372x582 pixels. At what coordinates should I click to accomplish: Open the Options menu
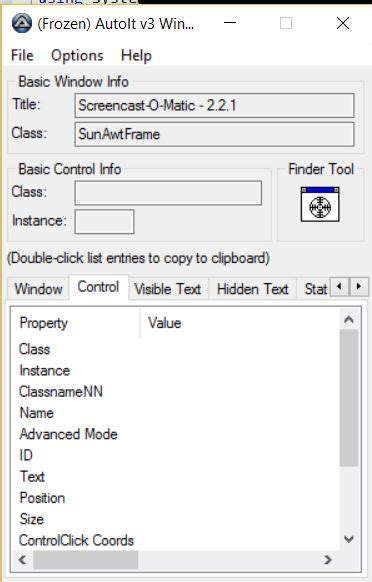tap(77, 56)
